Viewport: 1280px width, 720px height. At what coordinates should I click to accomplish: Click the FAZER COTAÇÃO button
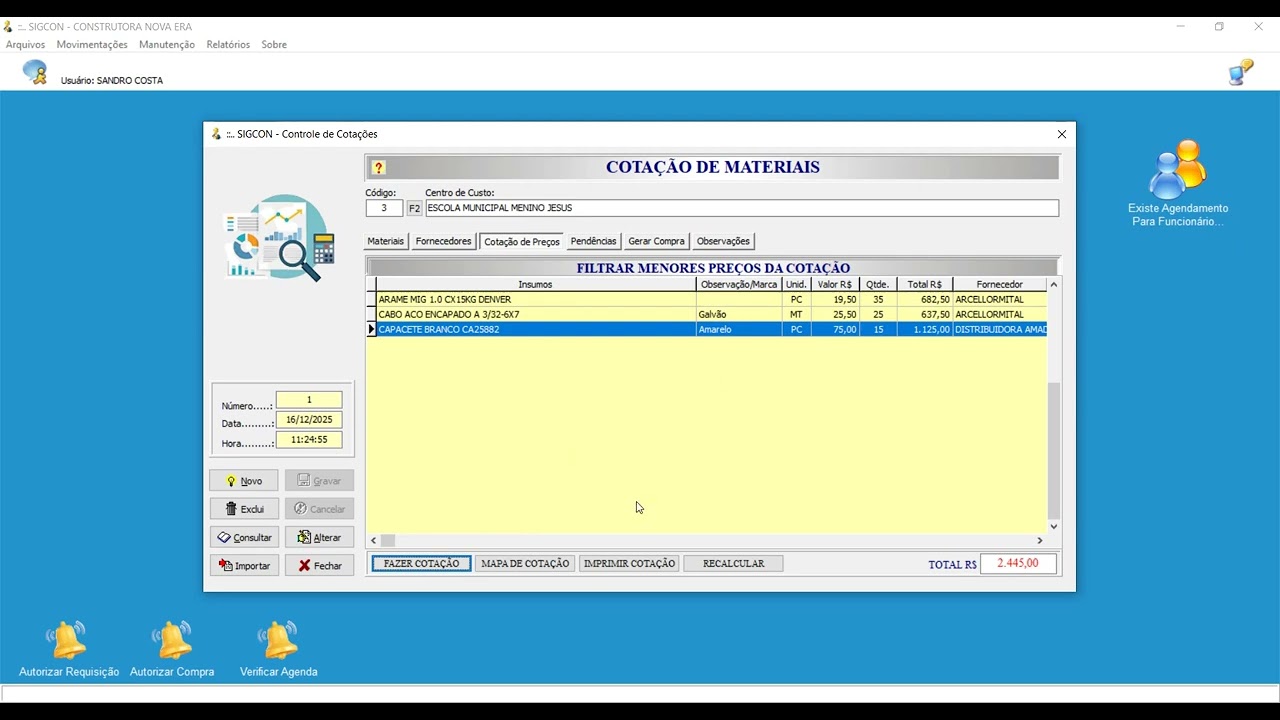coord(421,564)
